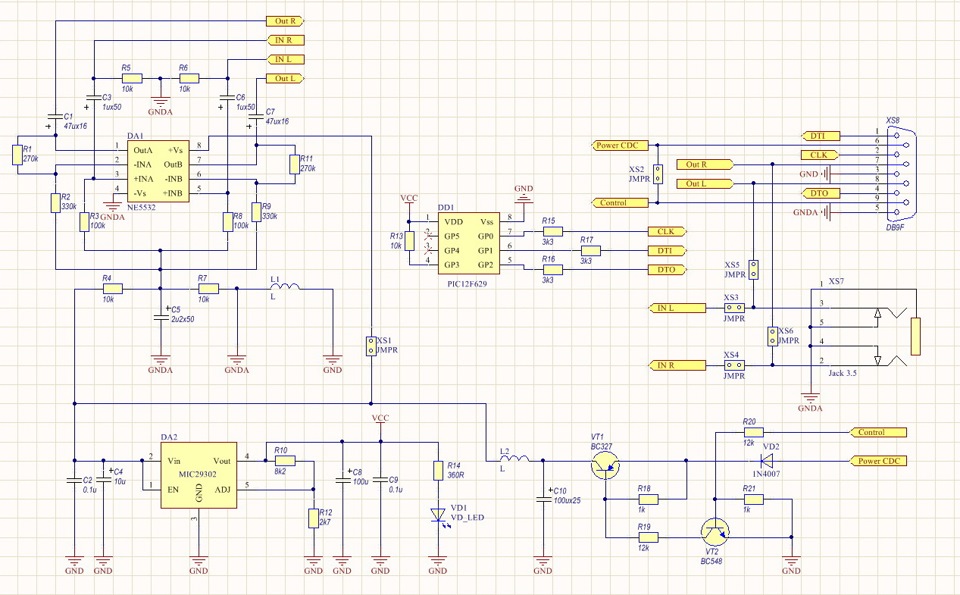Image resolution: width=960 pixels, height=595 pixels.
Task: Select jumper XS2 symbol
Action: 658,174
